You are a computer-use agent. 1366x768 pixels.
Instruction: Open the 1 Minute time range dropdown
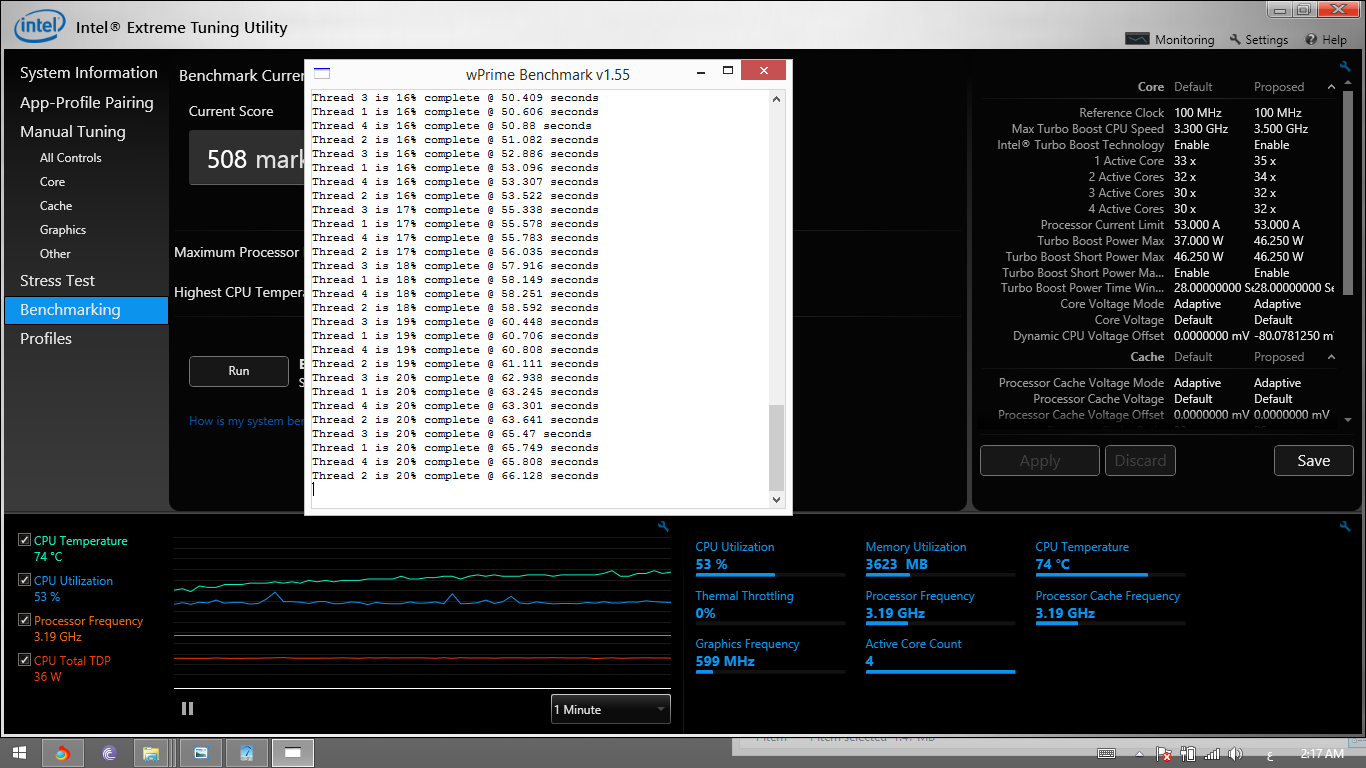(611, 709)
